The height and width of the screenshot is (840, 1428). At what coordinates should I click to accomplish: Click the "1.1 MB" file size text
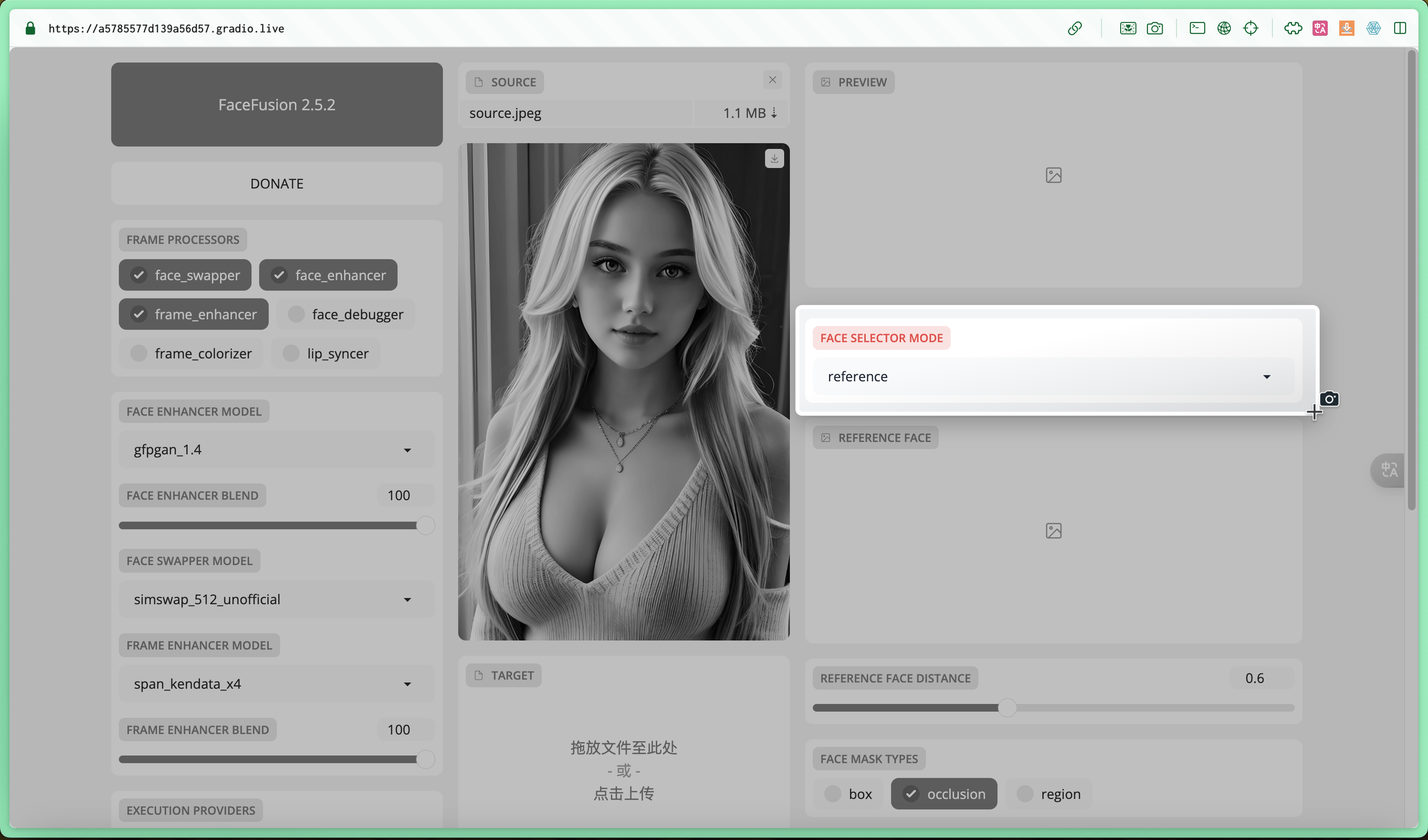(x=744, y=113)
